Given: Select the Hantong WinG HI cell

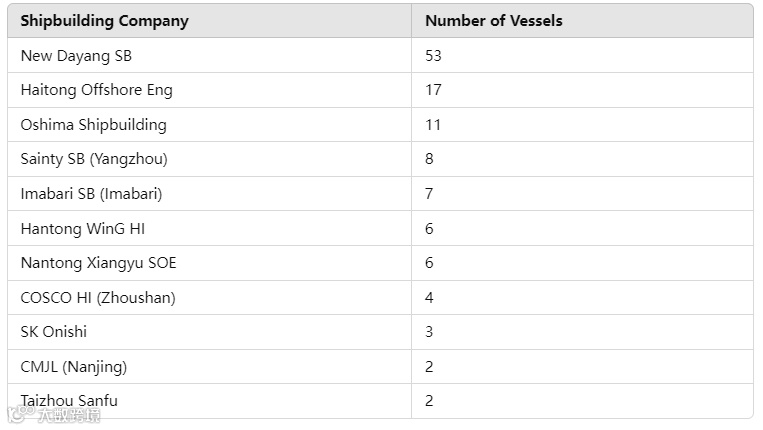Looking at the screenshot, I should pyautogui.click(x=83, y=229).
